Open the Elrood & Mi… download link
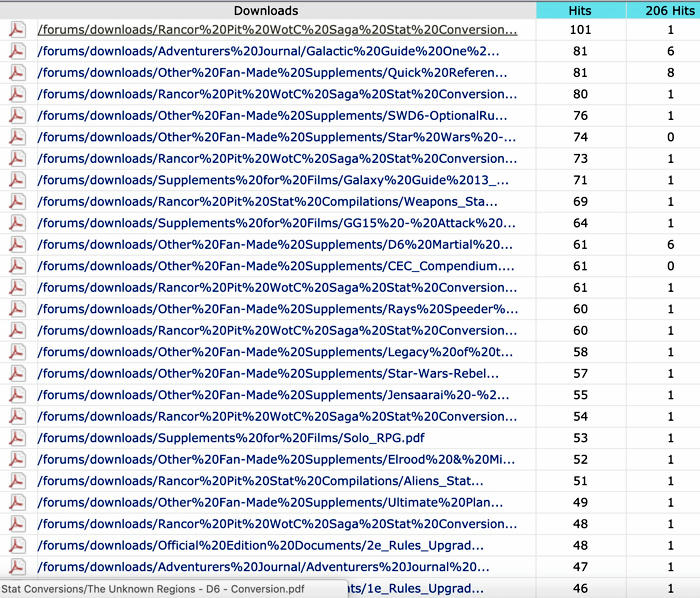 click(x=276, y=459)
